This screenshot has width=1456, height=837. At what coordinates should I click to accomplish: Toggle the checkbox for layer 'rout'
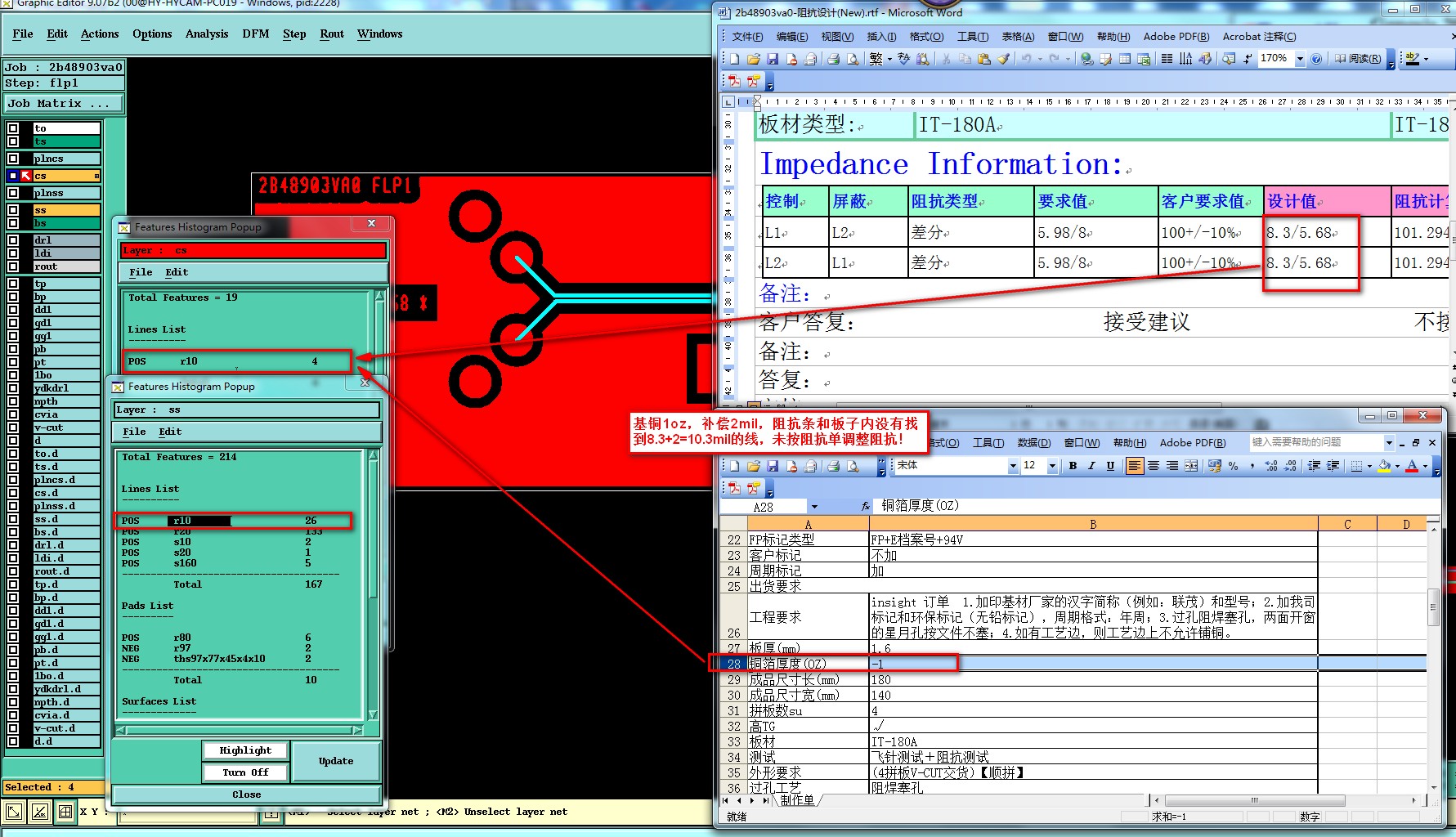click(x=13, y=266)
